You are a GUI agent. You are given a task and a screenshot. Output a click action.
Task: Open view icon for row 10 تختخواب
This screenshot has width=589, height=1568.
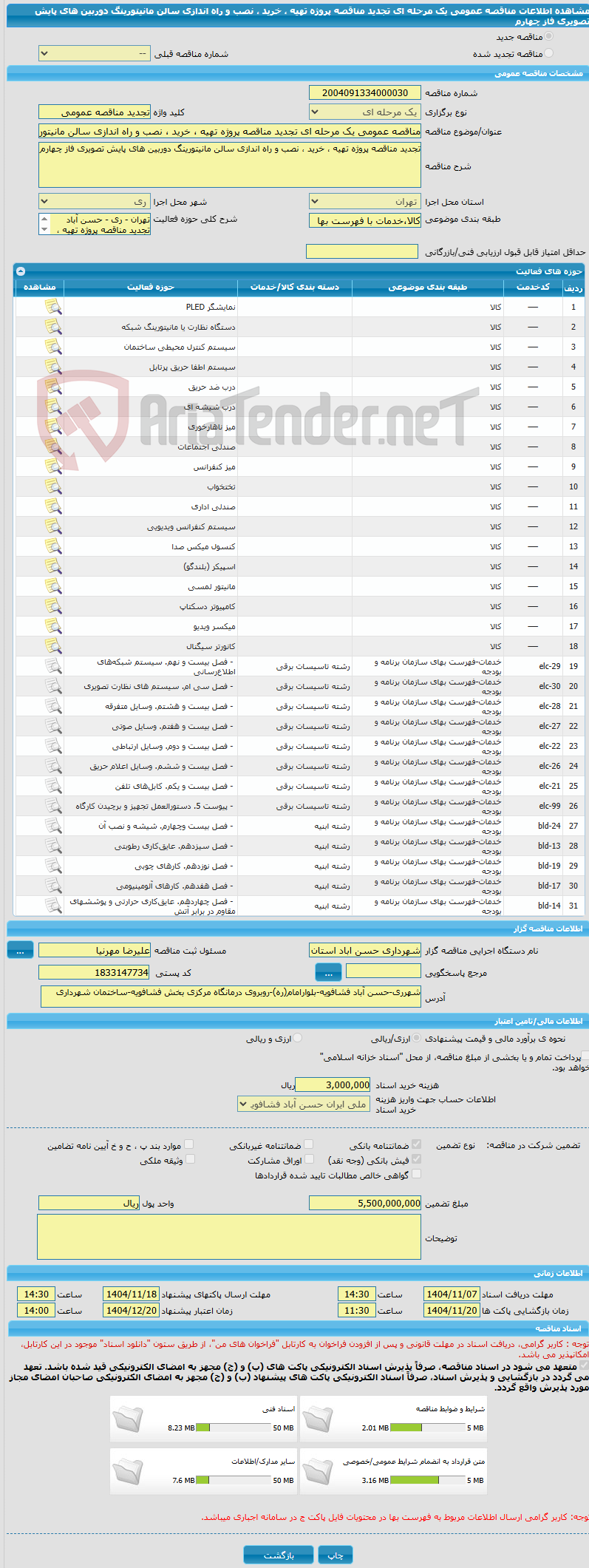[53, 486]
